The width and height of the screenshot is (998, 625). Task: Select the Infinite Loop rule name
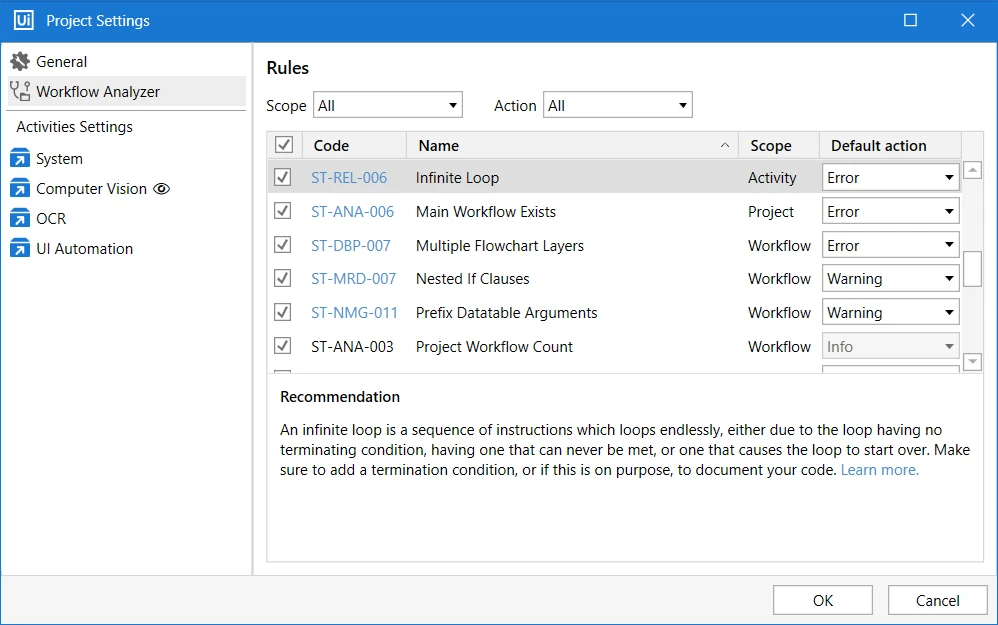(457, 178)
